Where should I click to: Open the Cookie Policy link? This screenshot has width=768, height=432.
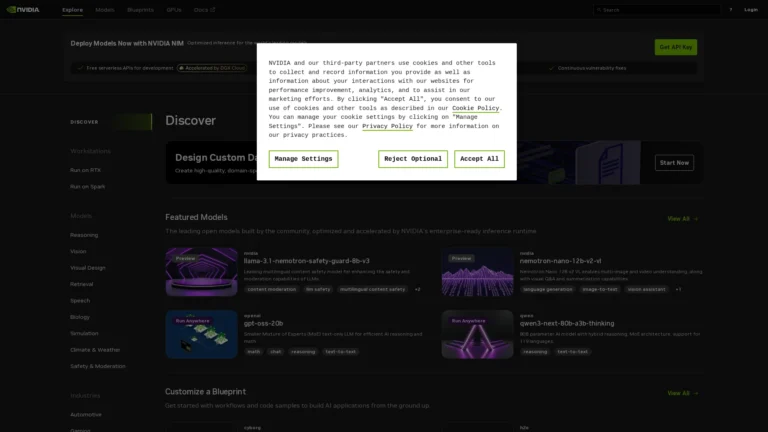click(x=476, y=108)
